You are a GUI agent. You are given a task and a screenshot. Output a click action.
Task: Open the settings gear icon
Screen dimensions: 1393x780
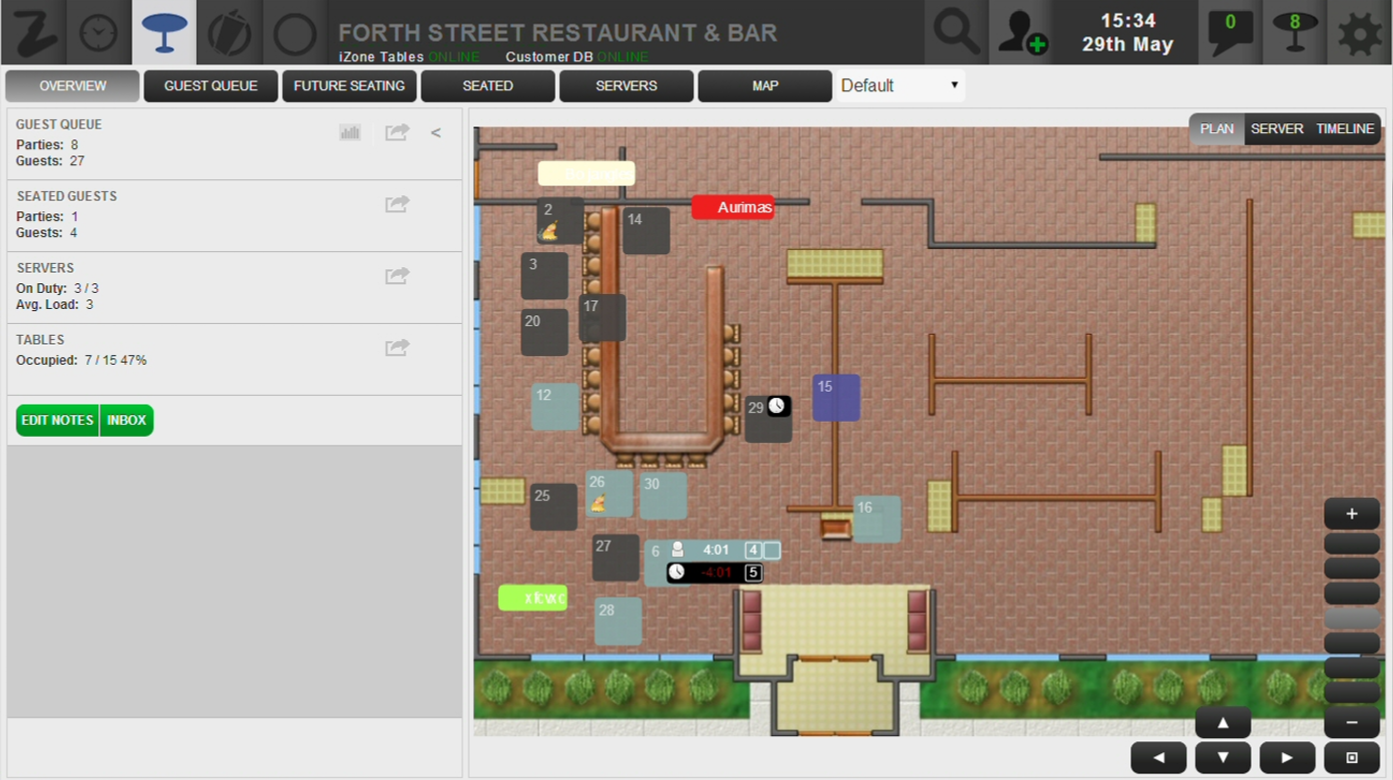coord(1360,33)
